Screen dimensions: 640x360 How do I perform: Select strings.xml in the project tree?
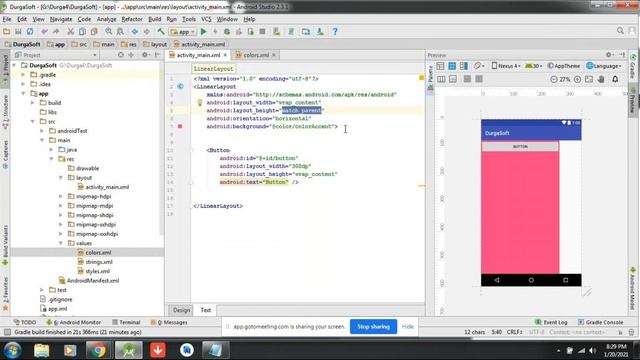[x=99, y=262]
